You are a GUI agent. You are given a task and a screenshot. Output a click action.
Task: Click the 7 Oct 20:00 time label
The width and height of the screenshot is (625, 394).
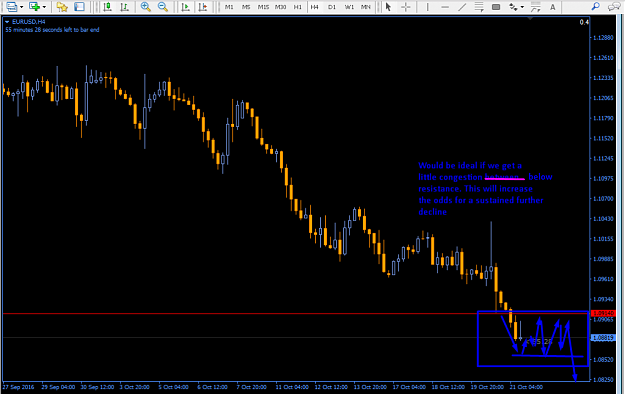click(252, 387)
